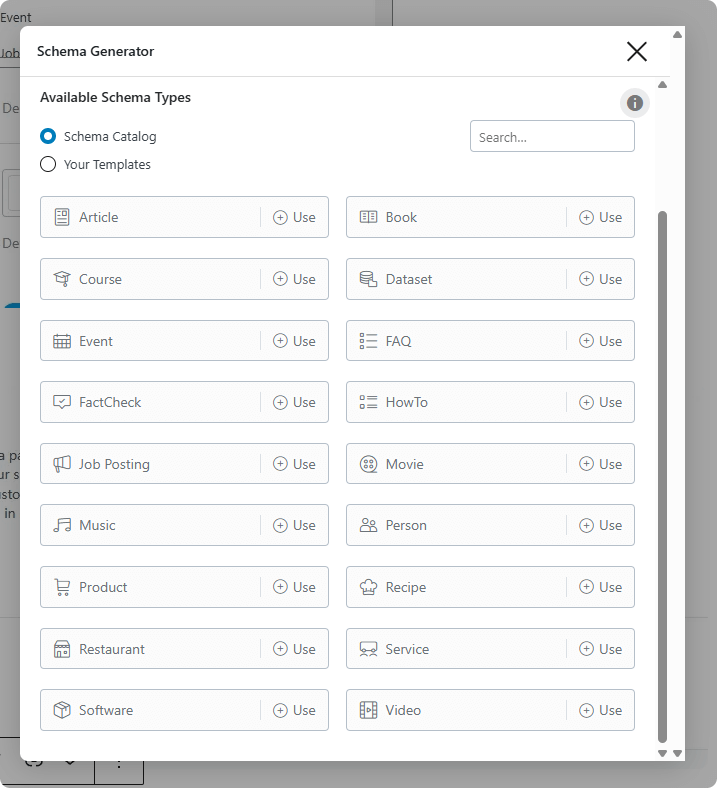Click the Recipe chef hat icon
The height and width of the screenshot is (788, 717).
[368, 587]
